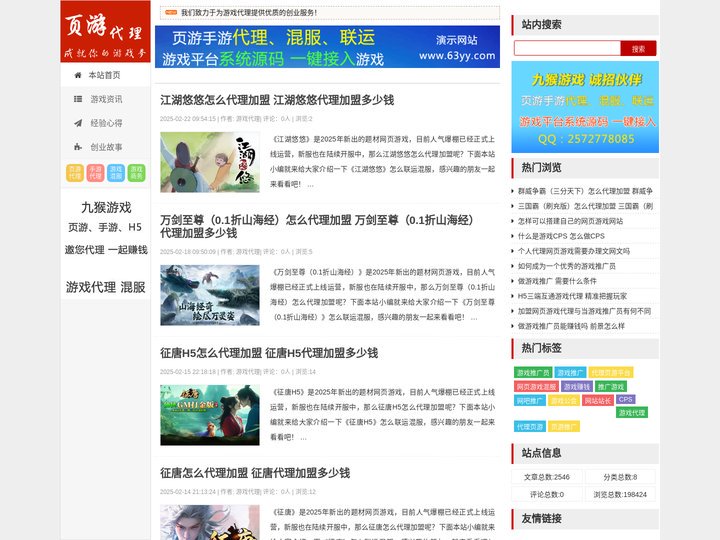The width and height of the screenshot is (720, 540).
Task: Click the 文章总数:2546 stat cell
Action: click(x=547, y=477)
